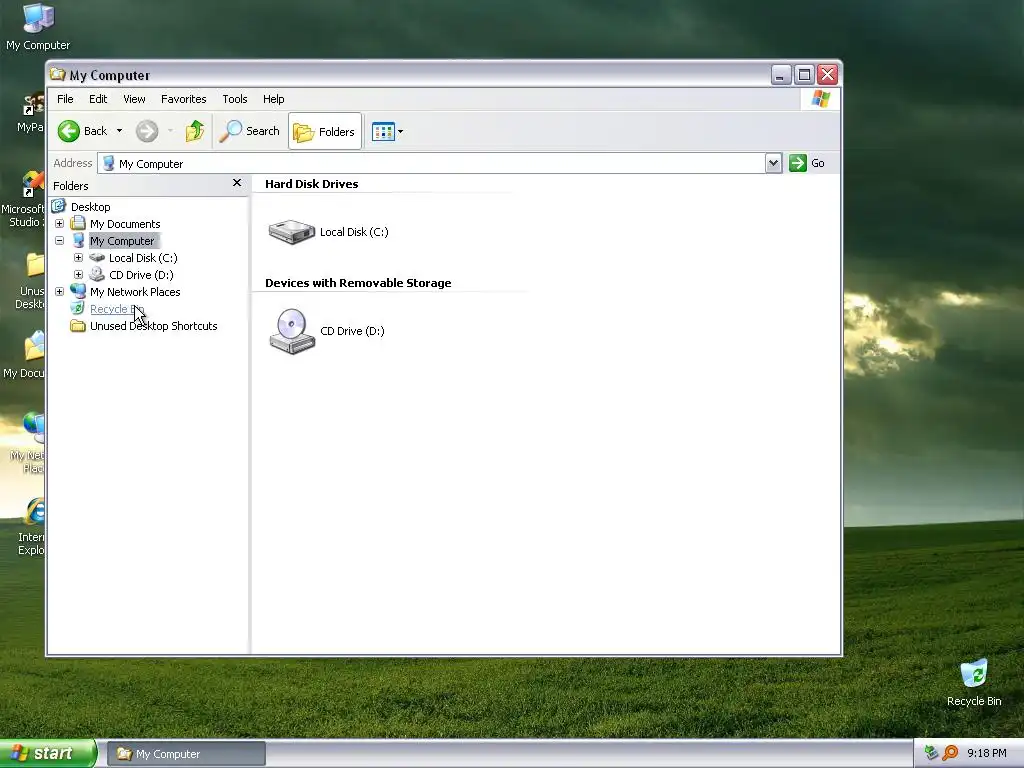Click My Computer taskbar button
The width and height of the screenshot is (1024, 768).
pos(186,754)
